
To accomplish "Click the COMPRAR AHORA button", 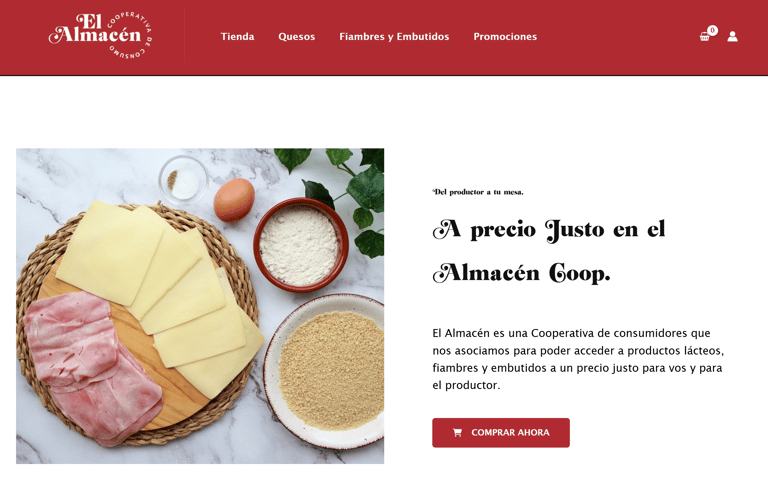I will pos(501,433).
